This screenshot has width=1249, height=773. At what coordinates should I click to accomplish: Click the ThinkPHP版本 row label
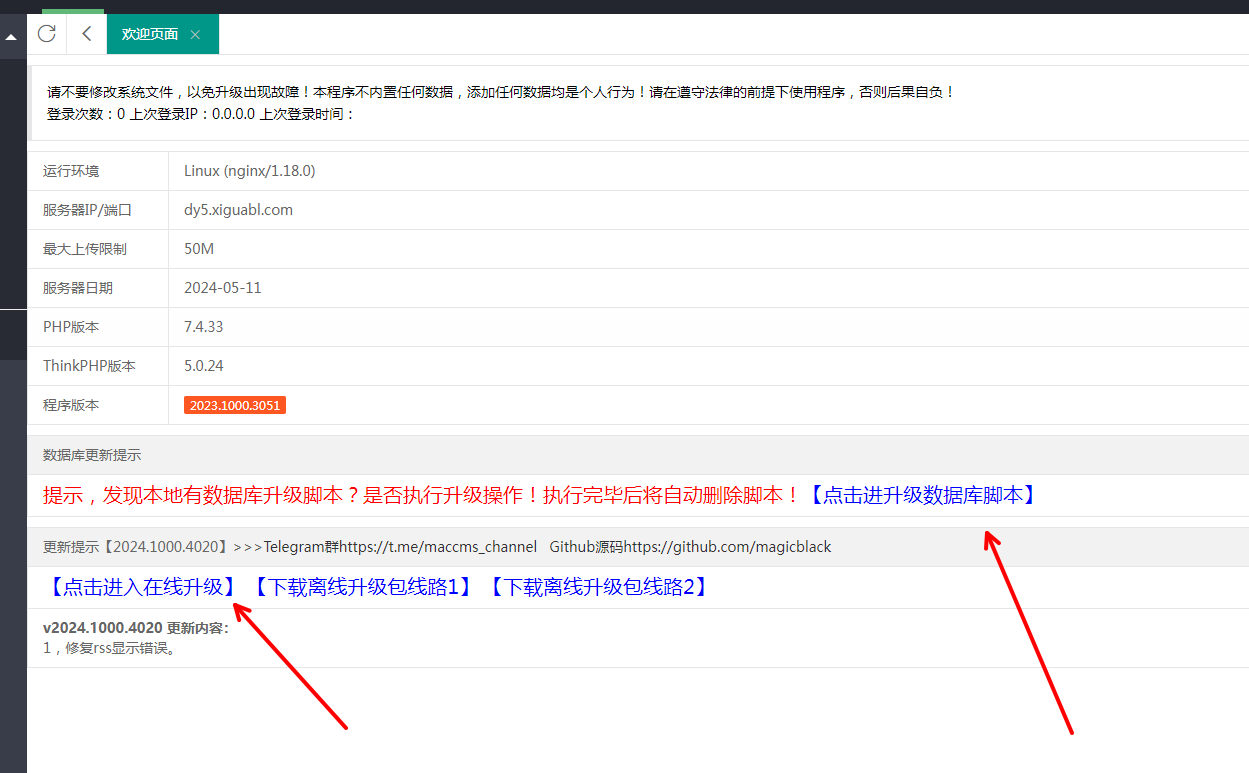point(89,366)
